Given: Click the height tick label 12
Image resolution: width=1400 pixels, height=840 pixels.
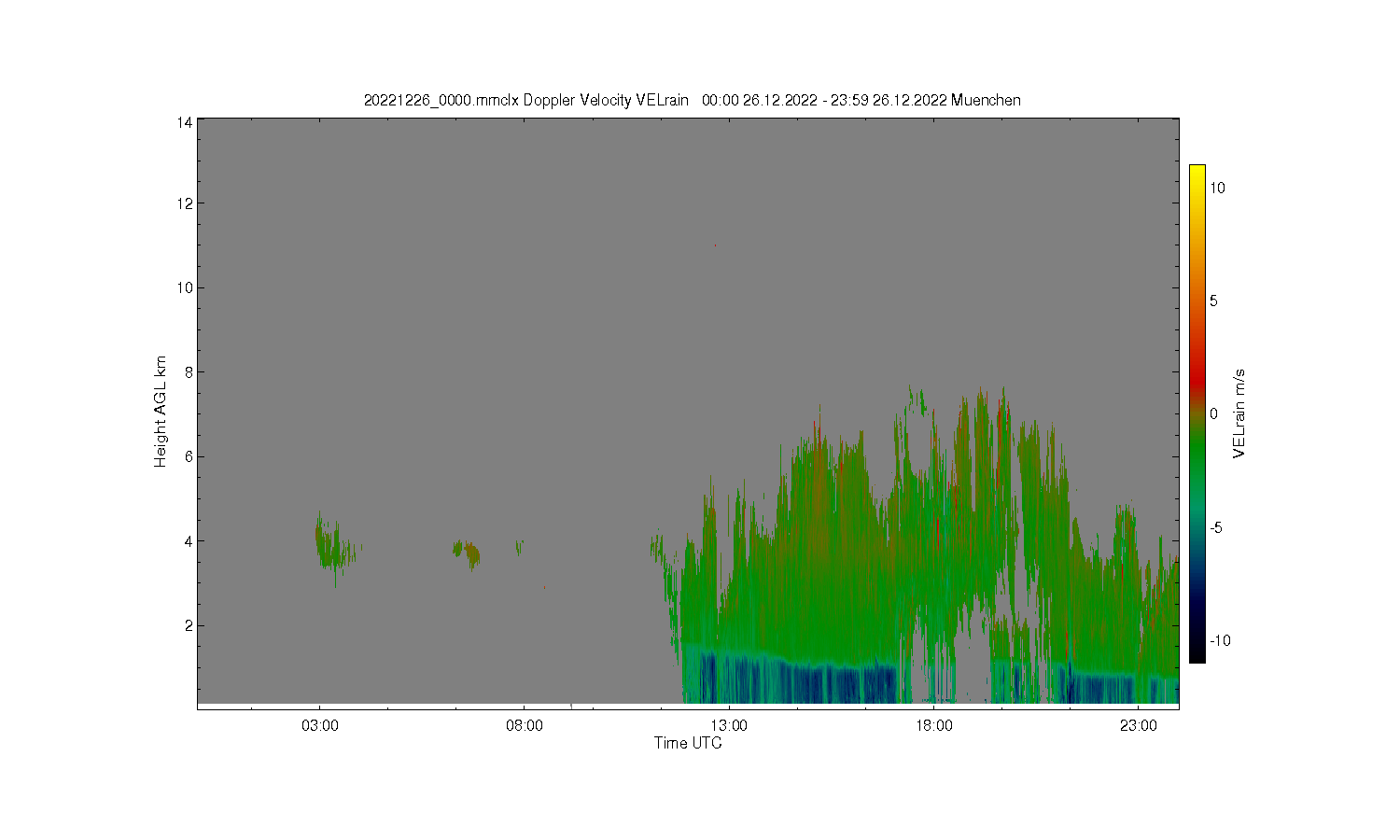Looking at the screenshot, I should pyautogui.click(x=185, y=203).
